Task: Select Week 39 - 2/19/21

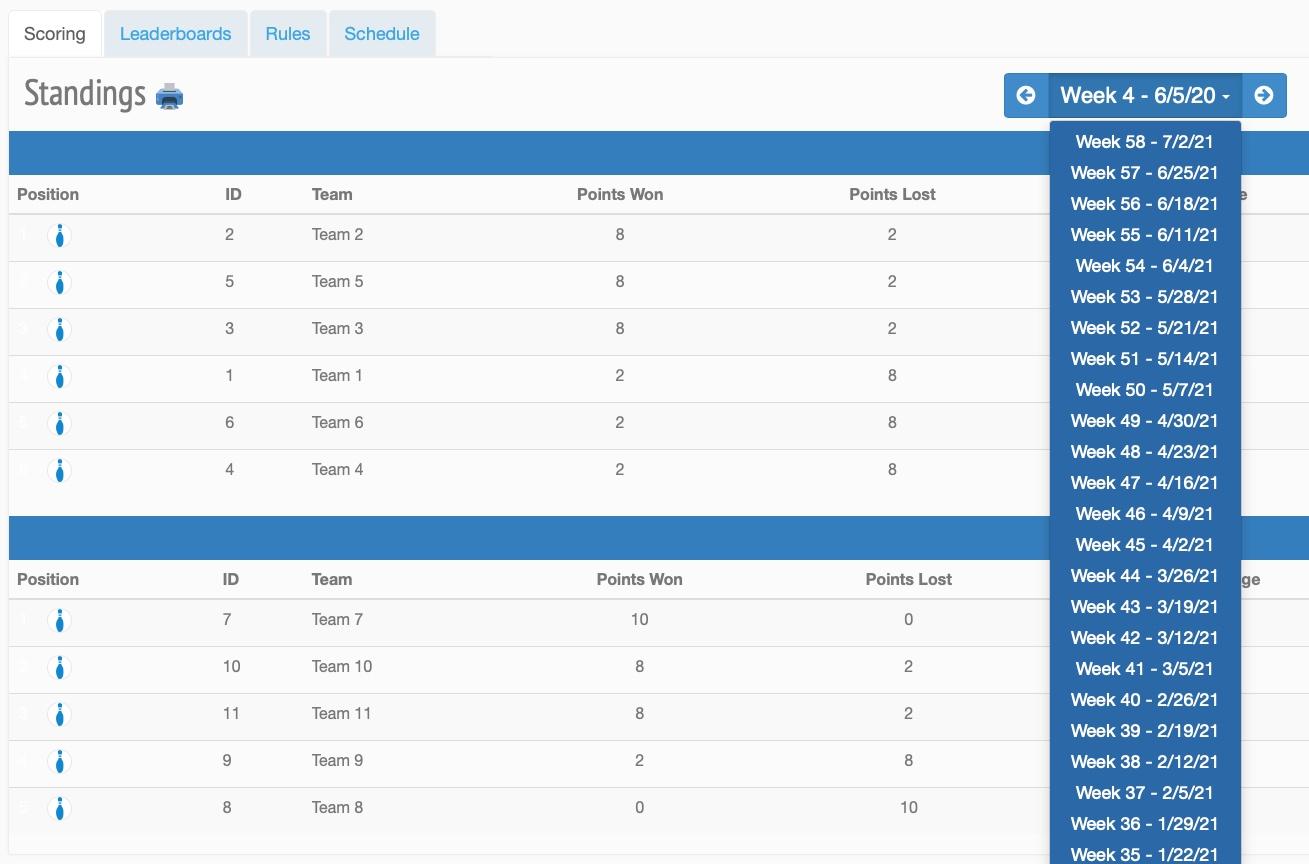Action: 1145,731
